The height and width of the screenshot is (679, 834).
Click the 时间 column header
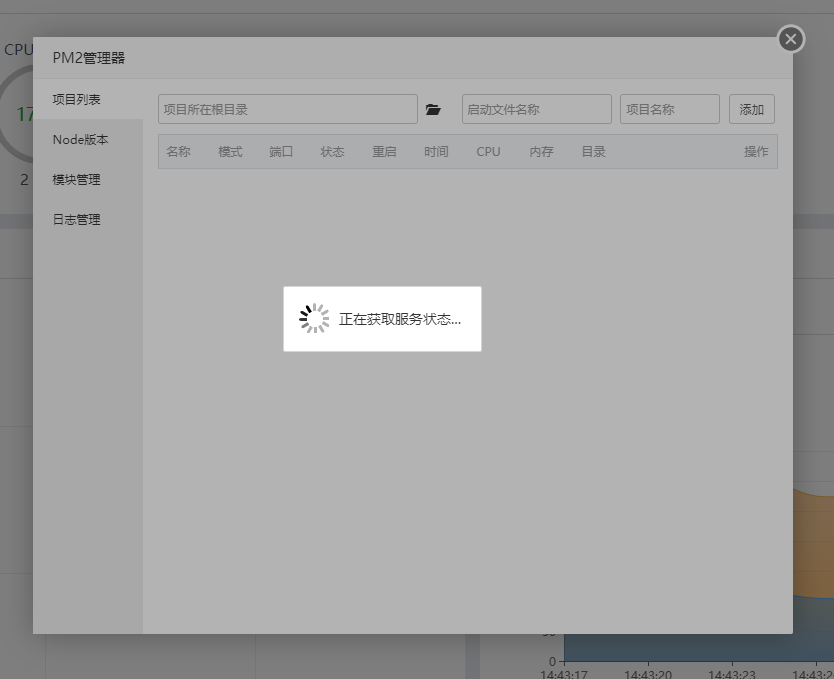pyautogui.click(x=436, y=152)
